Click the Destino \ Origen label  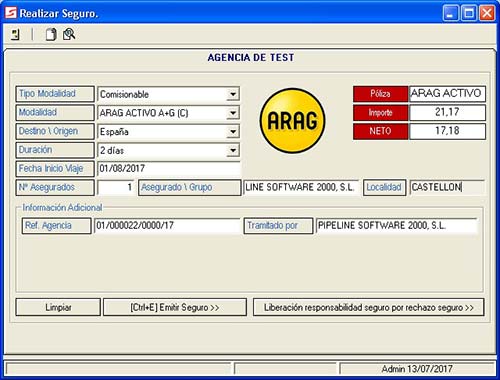click(55, 131)
